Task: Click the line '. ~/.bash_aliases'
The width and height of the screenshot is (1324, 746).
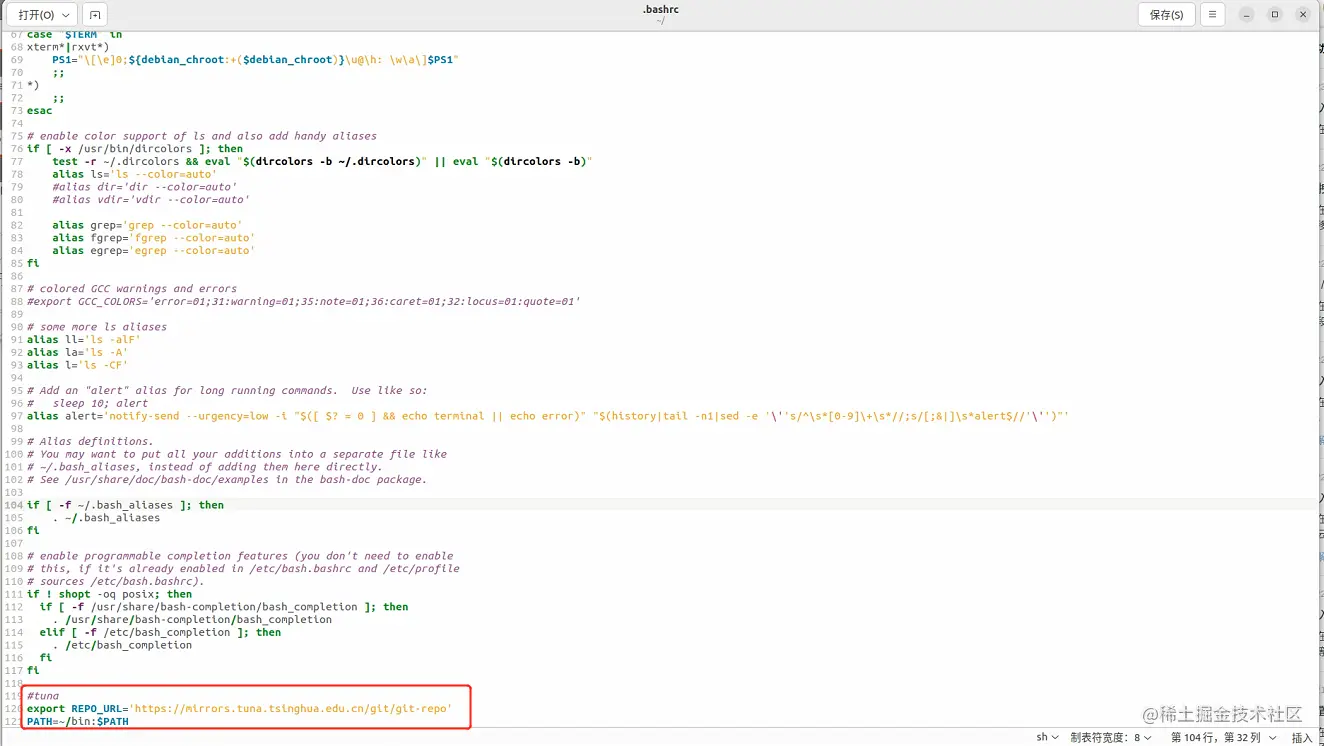Action: point(106,518)
